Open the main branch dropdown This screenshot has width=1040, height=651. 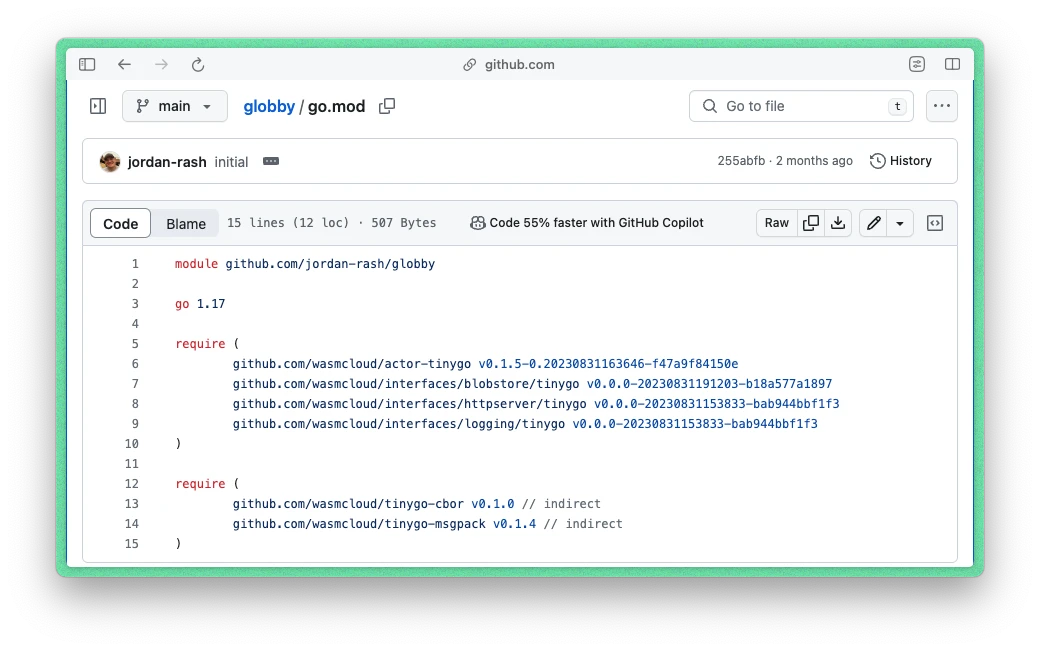pos(174,106)
